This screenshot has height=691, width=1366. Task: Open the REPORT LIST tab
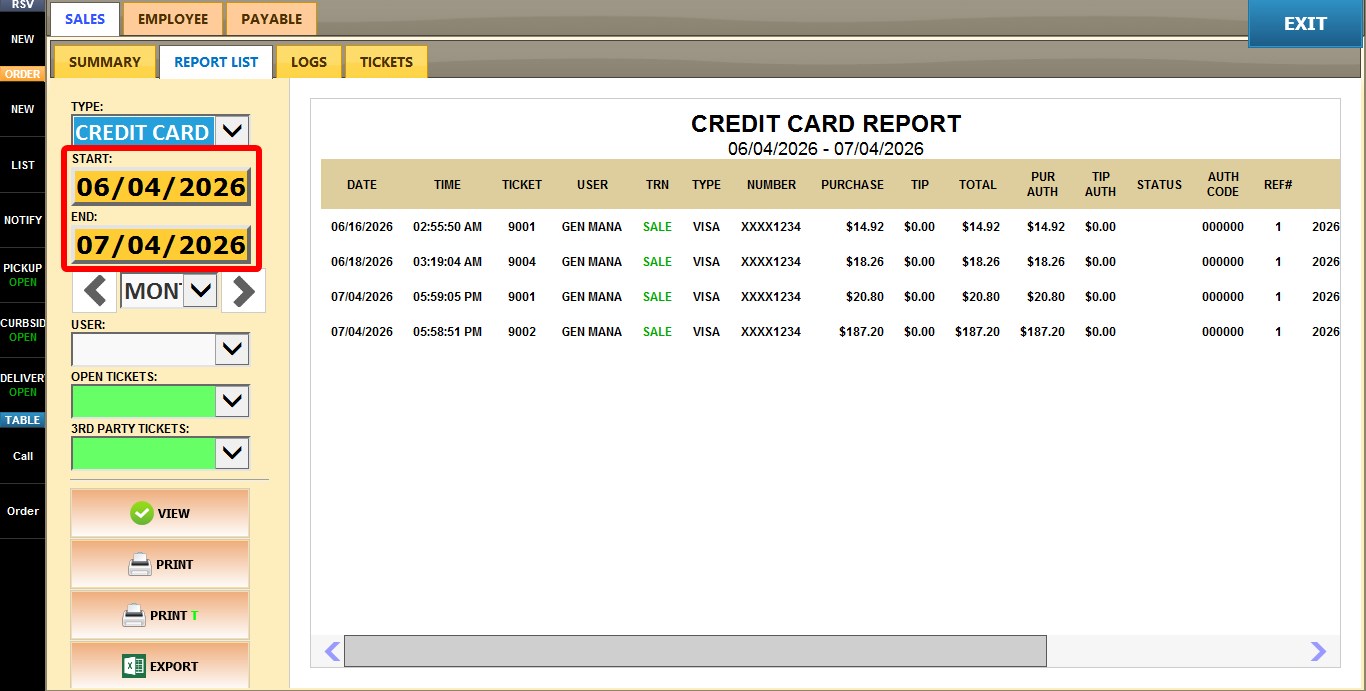click(216, 62)
